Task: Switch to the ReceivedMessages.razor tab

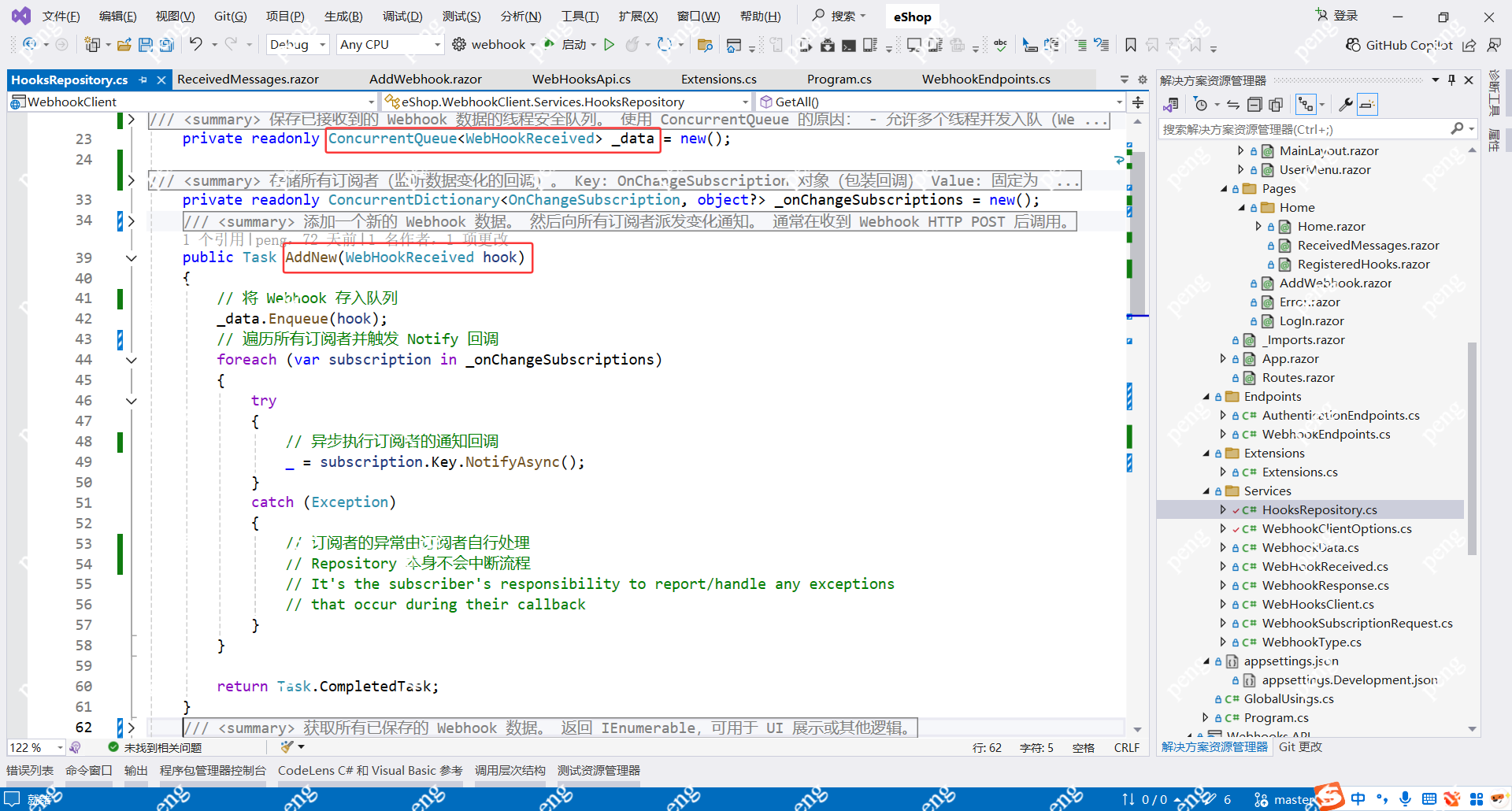Action: tap(248, 80)
